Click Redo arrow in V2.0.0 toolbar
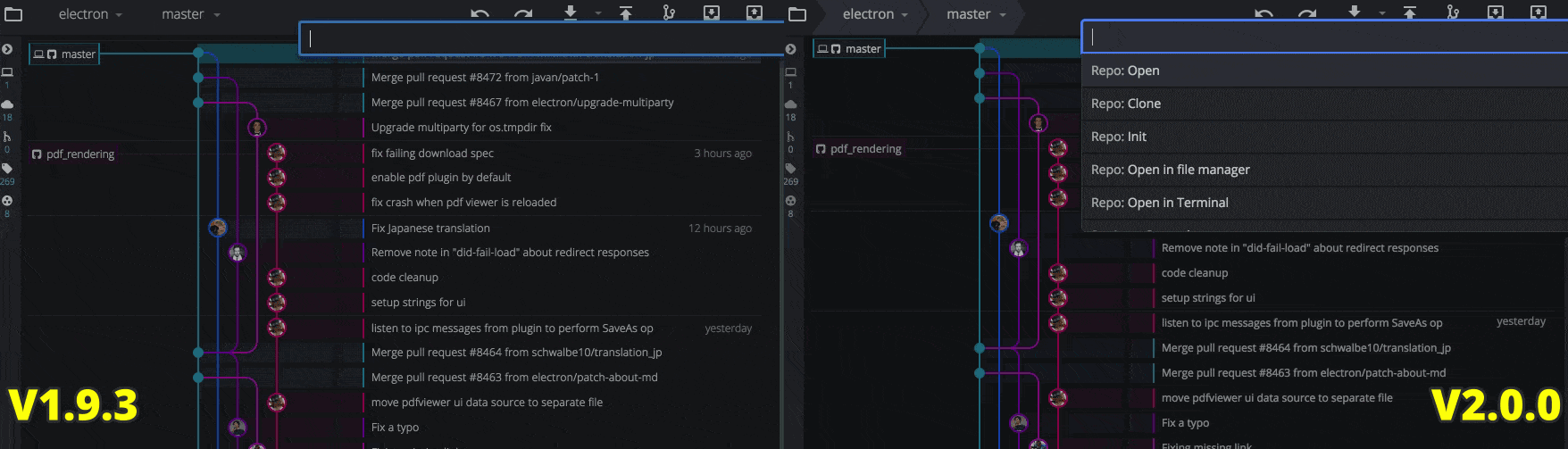 coord(1307,13)
